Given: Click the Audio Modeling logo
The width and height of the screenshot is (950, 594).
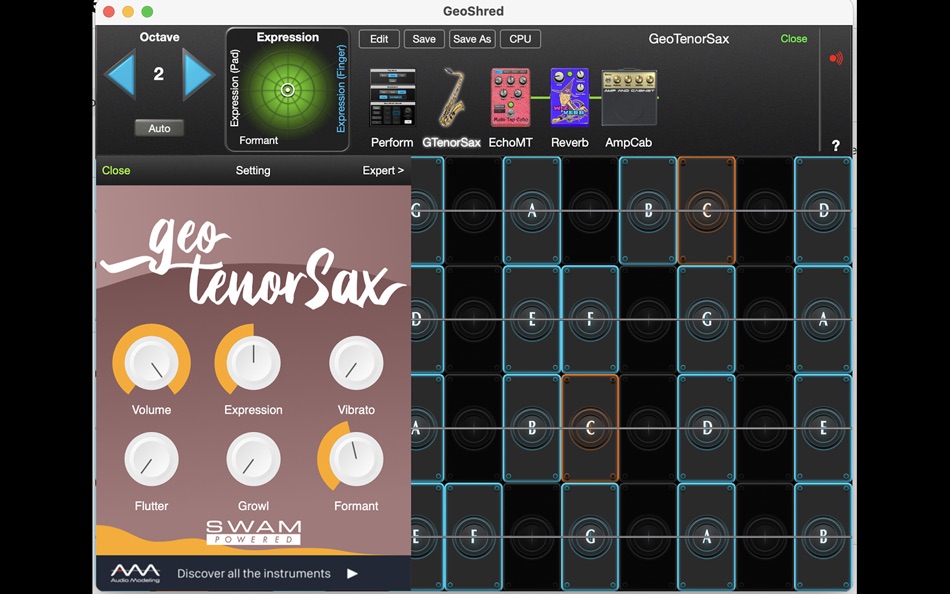Looking at the screenshot, I should [x=135, y=573].
